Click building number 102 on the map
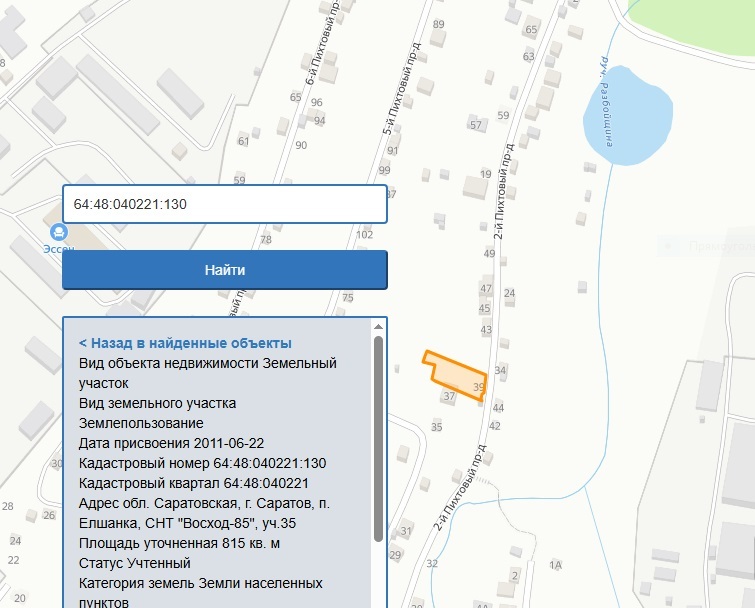The height and width of the screenshot is (608, 755). click(x=364, y=235)
